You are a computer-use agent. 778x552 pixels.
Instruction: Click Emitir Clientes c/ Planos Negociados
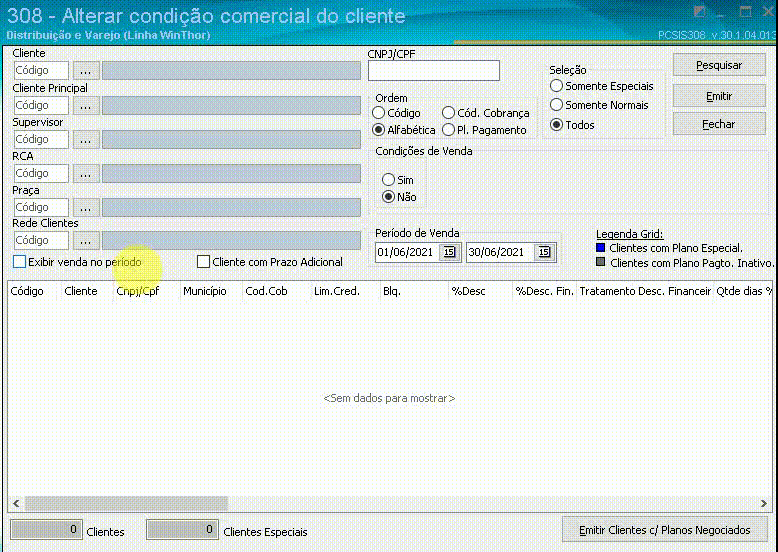[x=664, y=530]
